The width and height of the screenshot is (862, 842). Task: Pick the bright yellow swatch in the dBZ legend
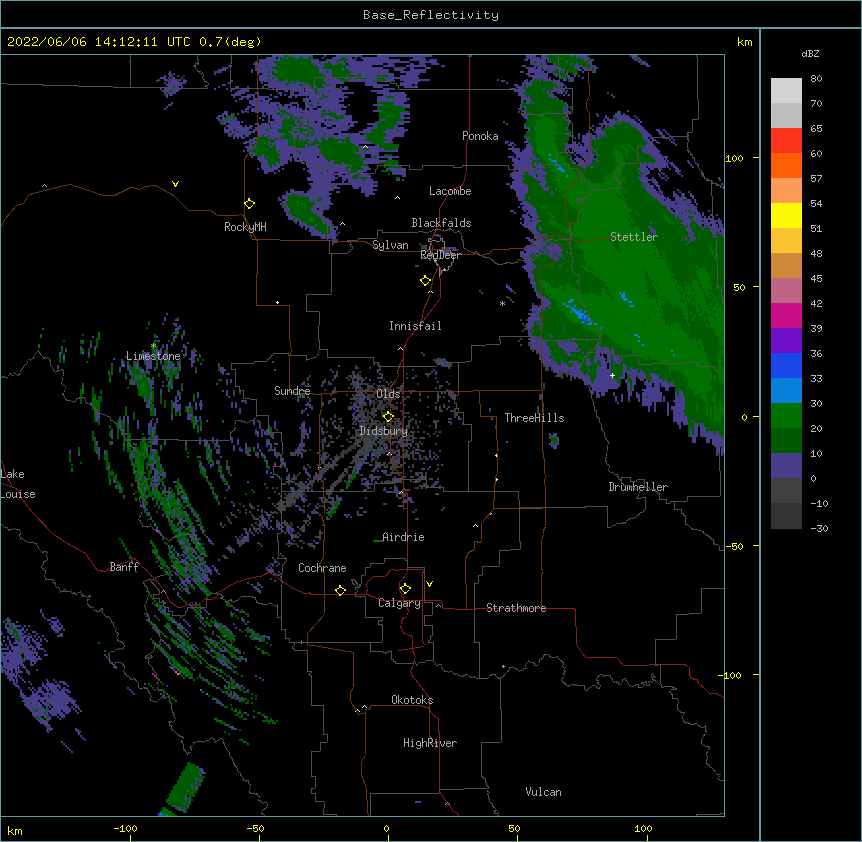point(786,215)
